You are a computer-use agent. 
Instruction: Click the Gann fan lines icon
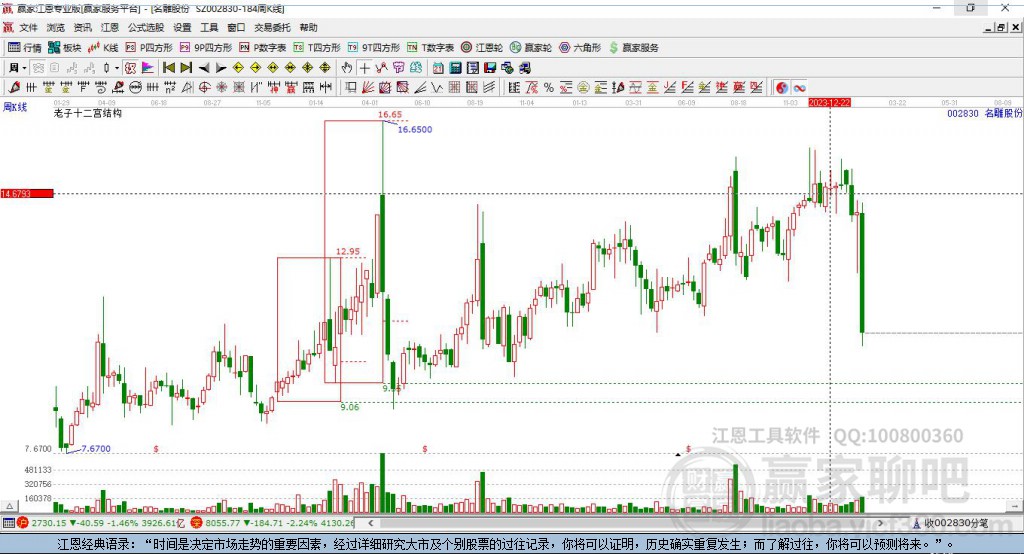tap(368, 88)
